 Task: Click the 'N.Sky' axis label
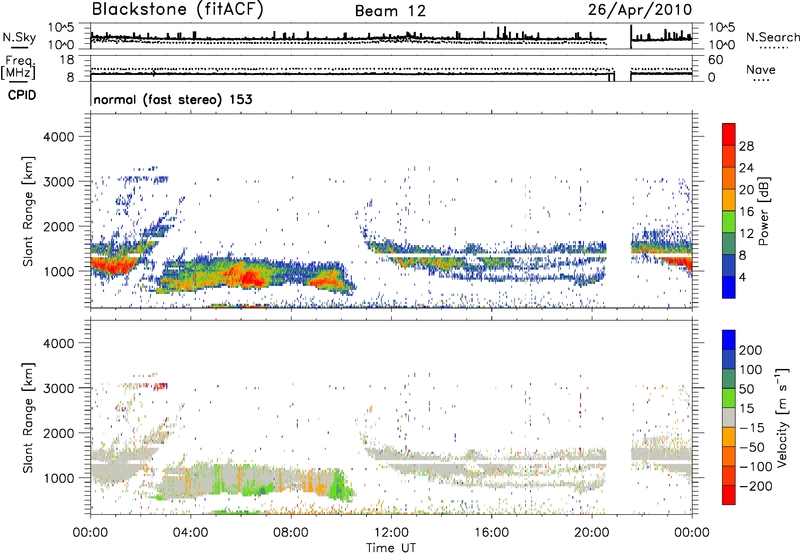(19, 37)
